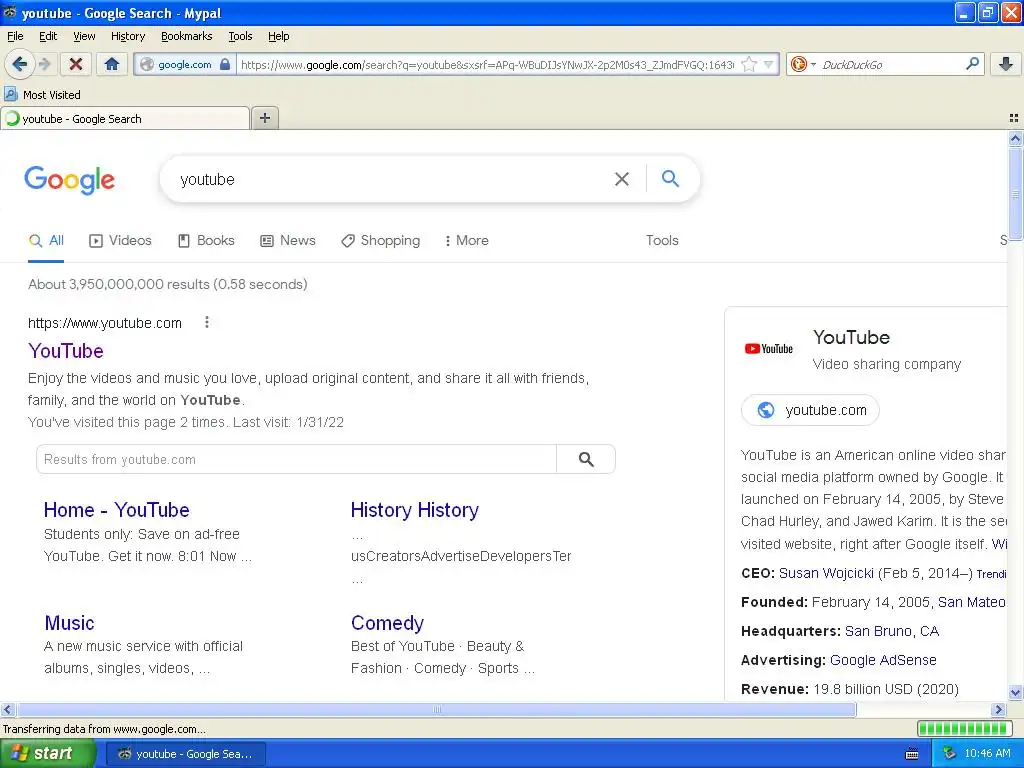The image size is (1024, 768).
Task: Open the View menu
Action: coord(84,36)
